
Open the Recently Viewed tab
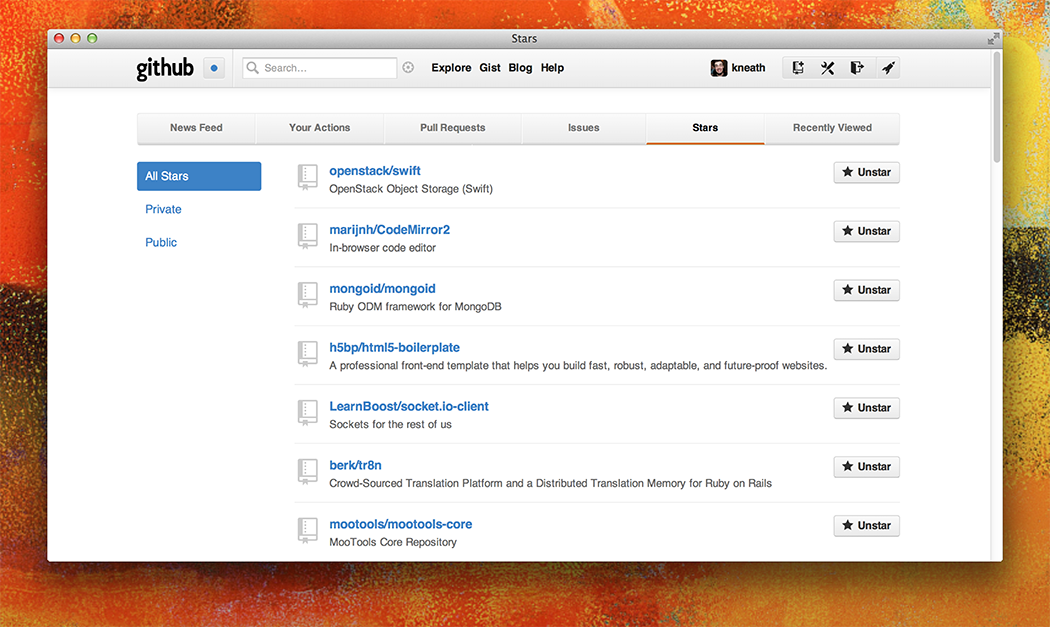[832, 128]
